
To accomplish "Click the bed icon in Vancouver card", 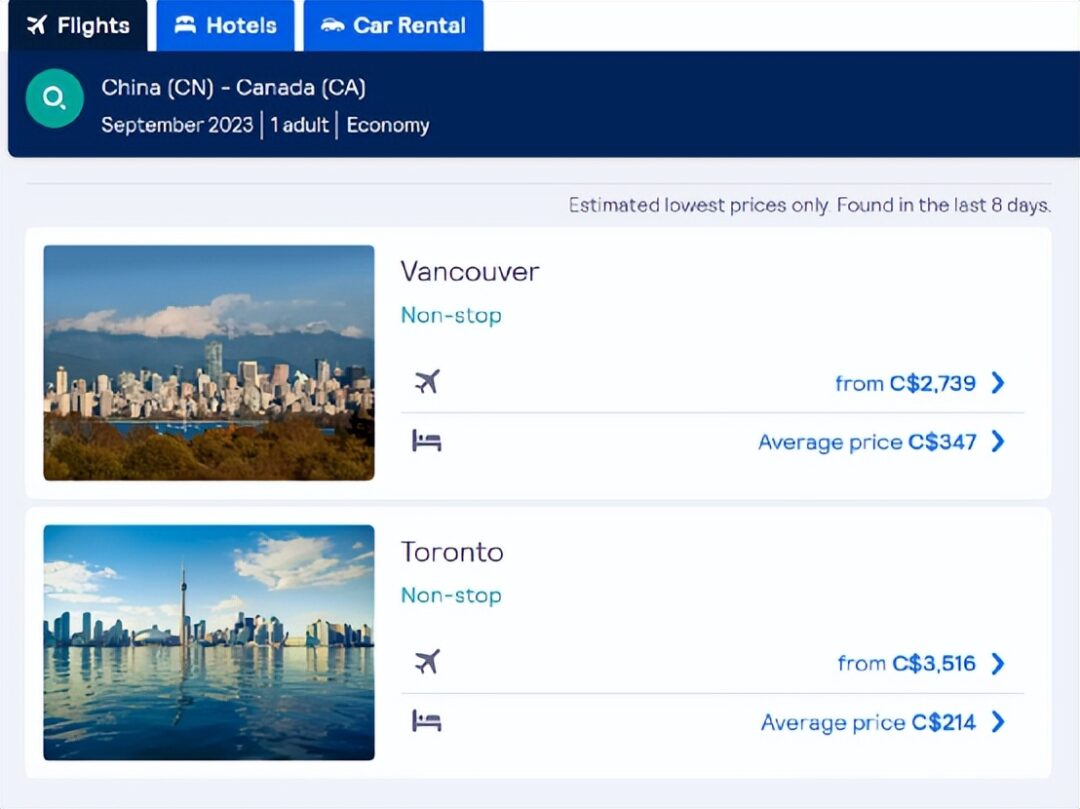I will [426, 441].
